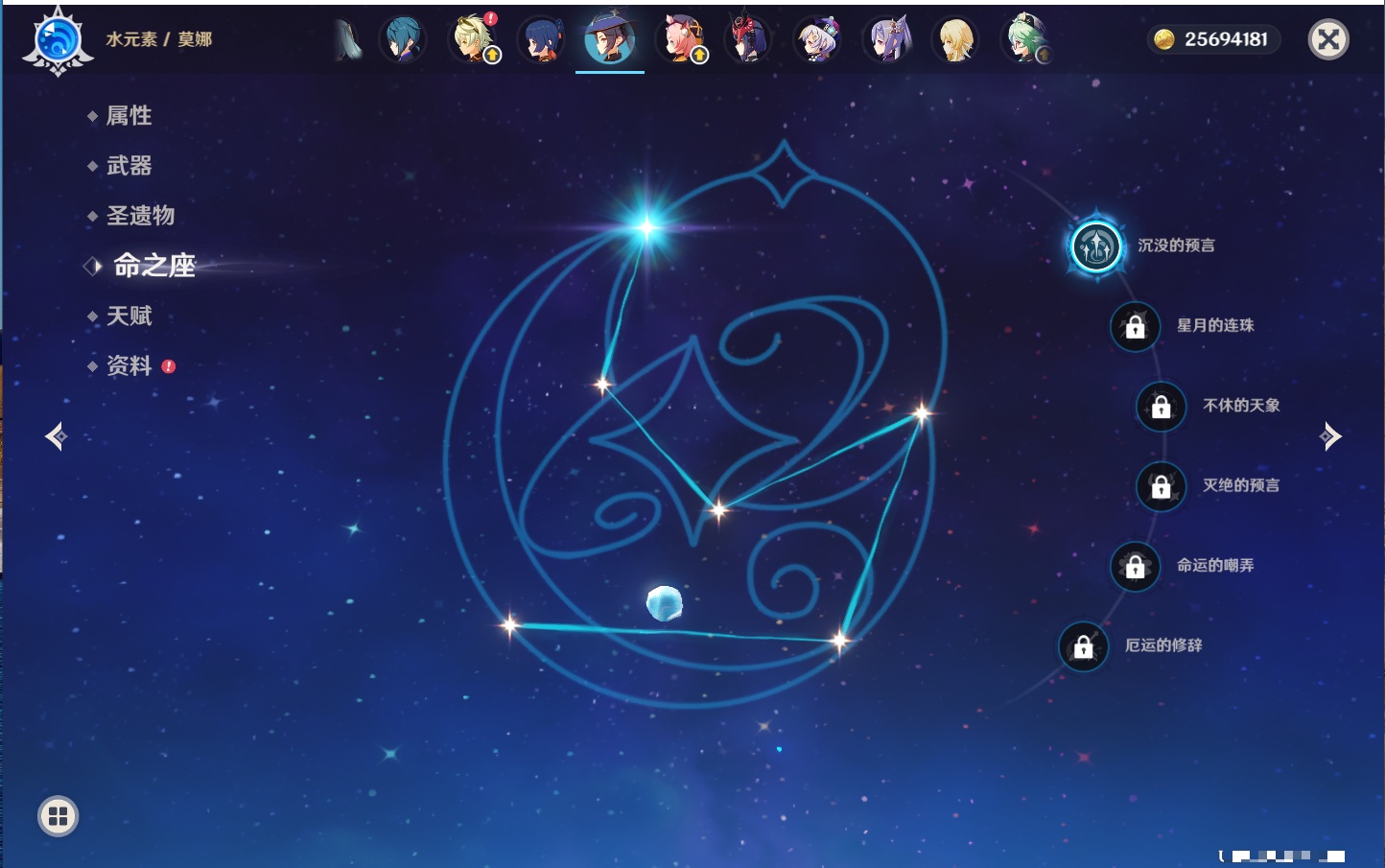This screenshot has width=1385, height=868.
Task: Choose Kujou Sara's red-masked avatar
Action: [748, 40]
